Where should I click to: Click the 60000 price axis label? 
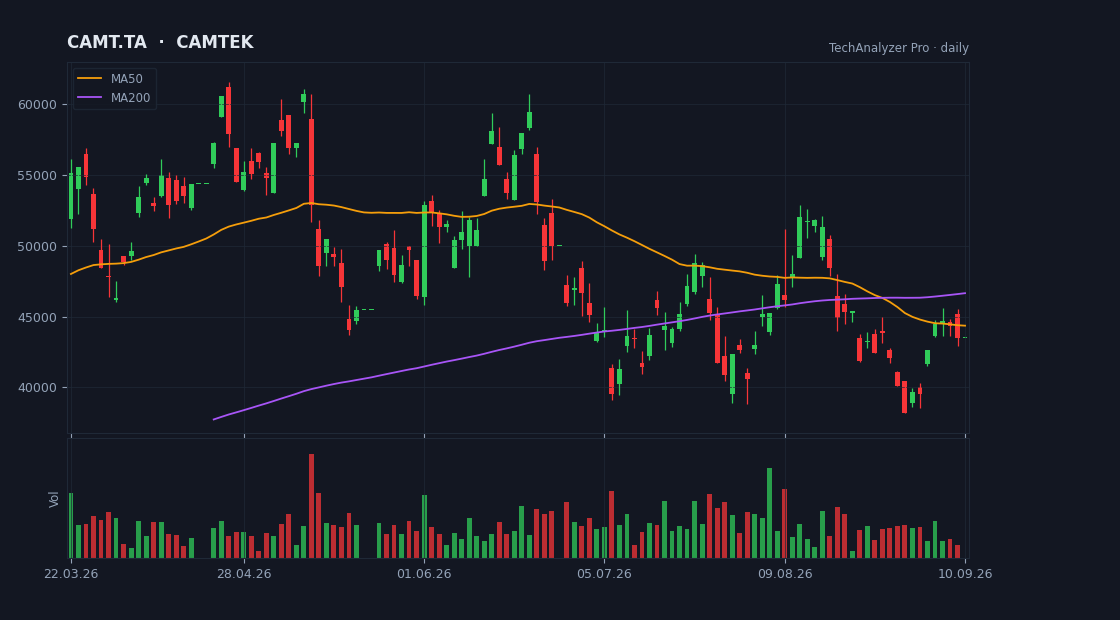(37, 105)
